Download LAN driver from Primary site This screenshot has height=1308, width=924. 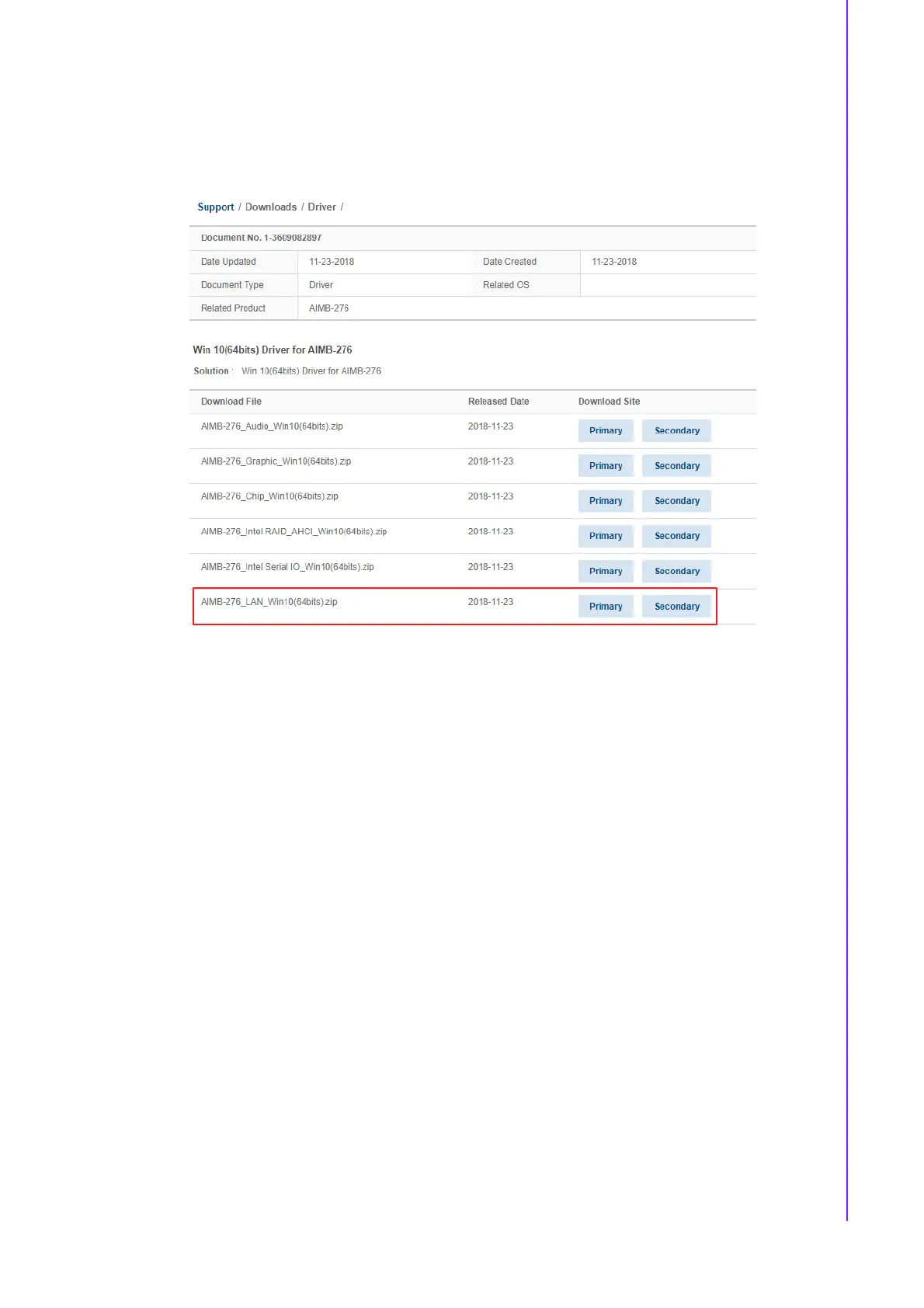pos(606,607)
